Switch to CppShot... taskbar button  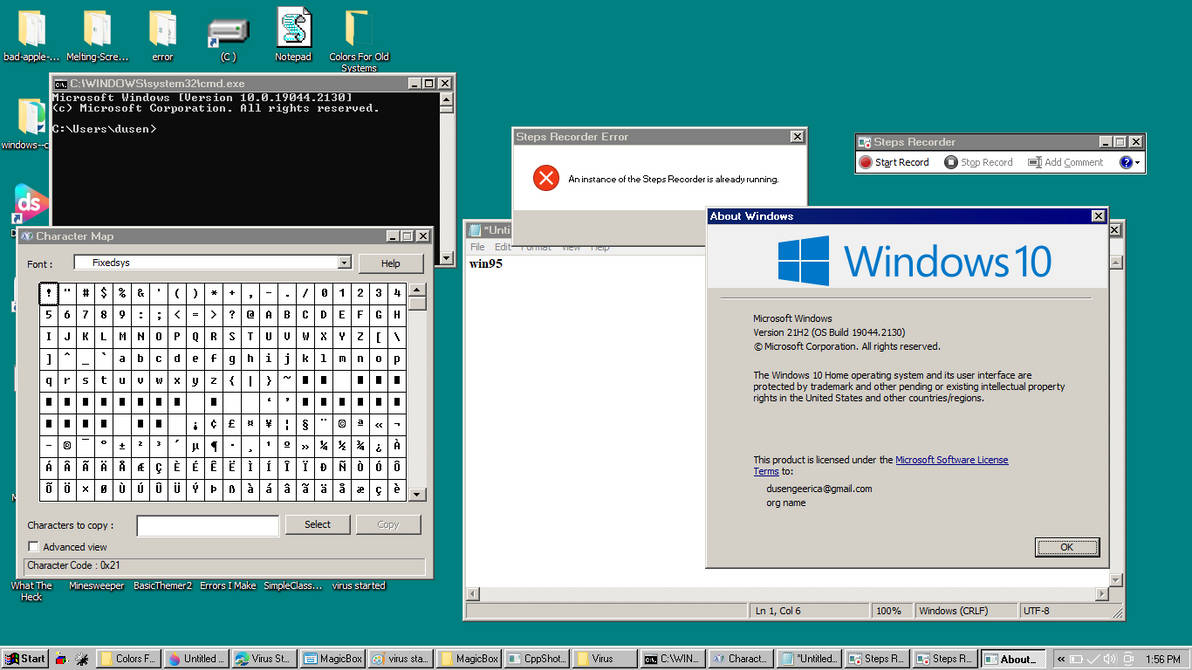(x=537, y=659)
